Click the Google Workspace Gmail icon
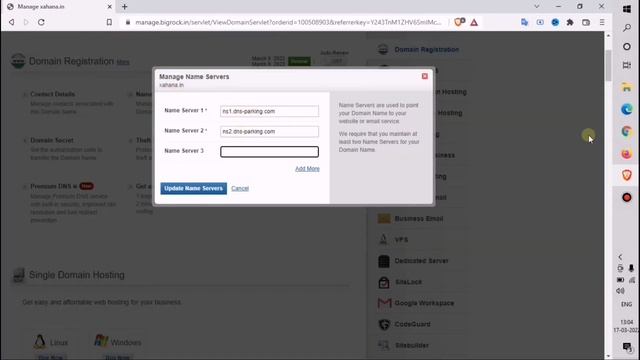Image resolution: width=640 pixels, height=360 pixels. [384, 303]
